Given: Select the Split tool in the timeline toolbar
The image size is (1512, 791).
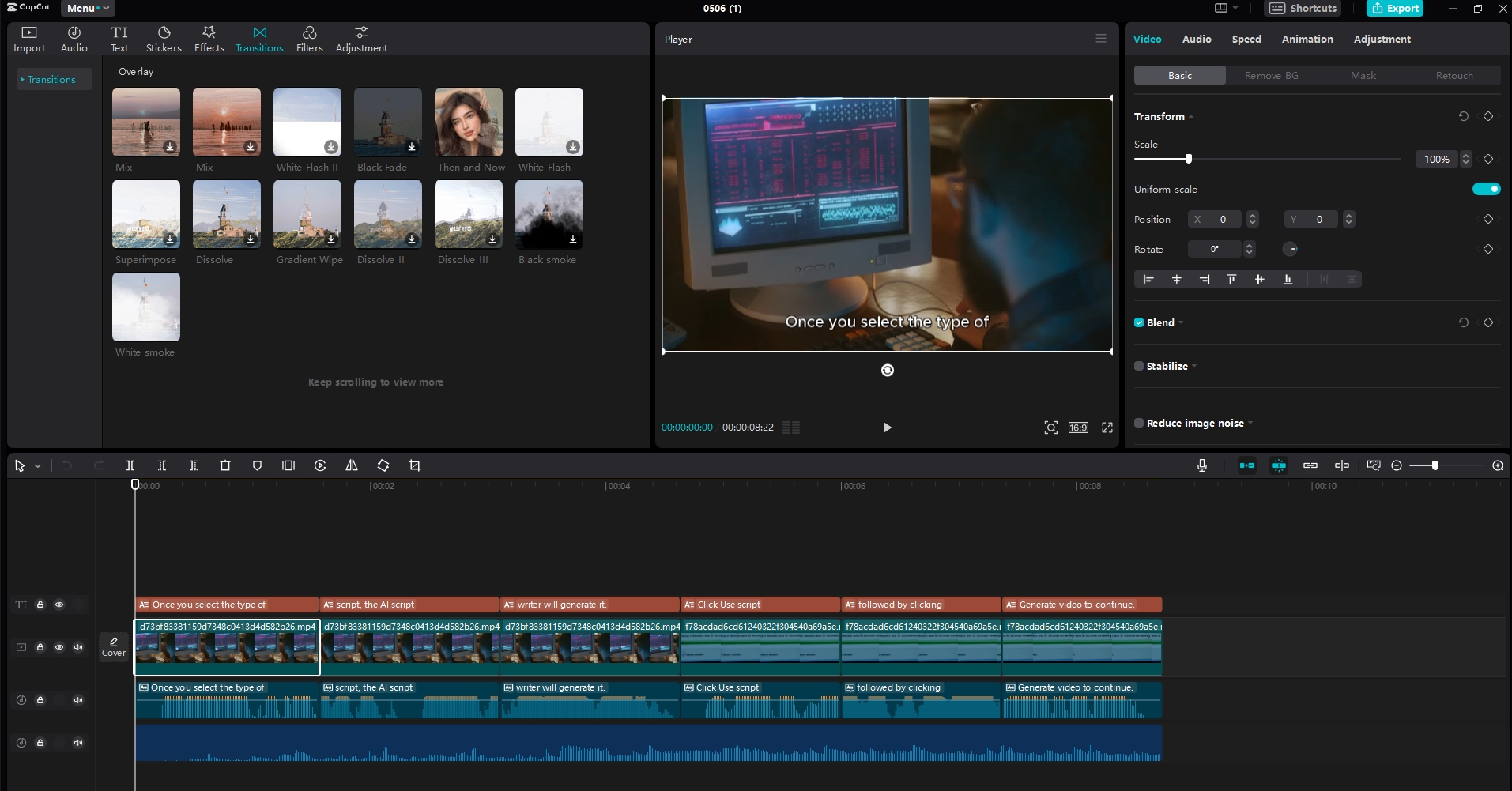Looking at the screenshot, I should point(130,465).
